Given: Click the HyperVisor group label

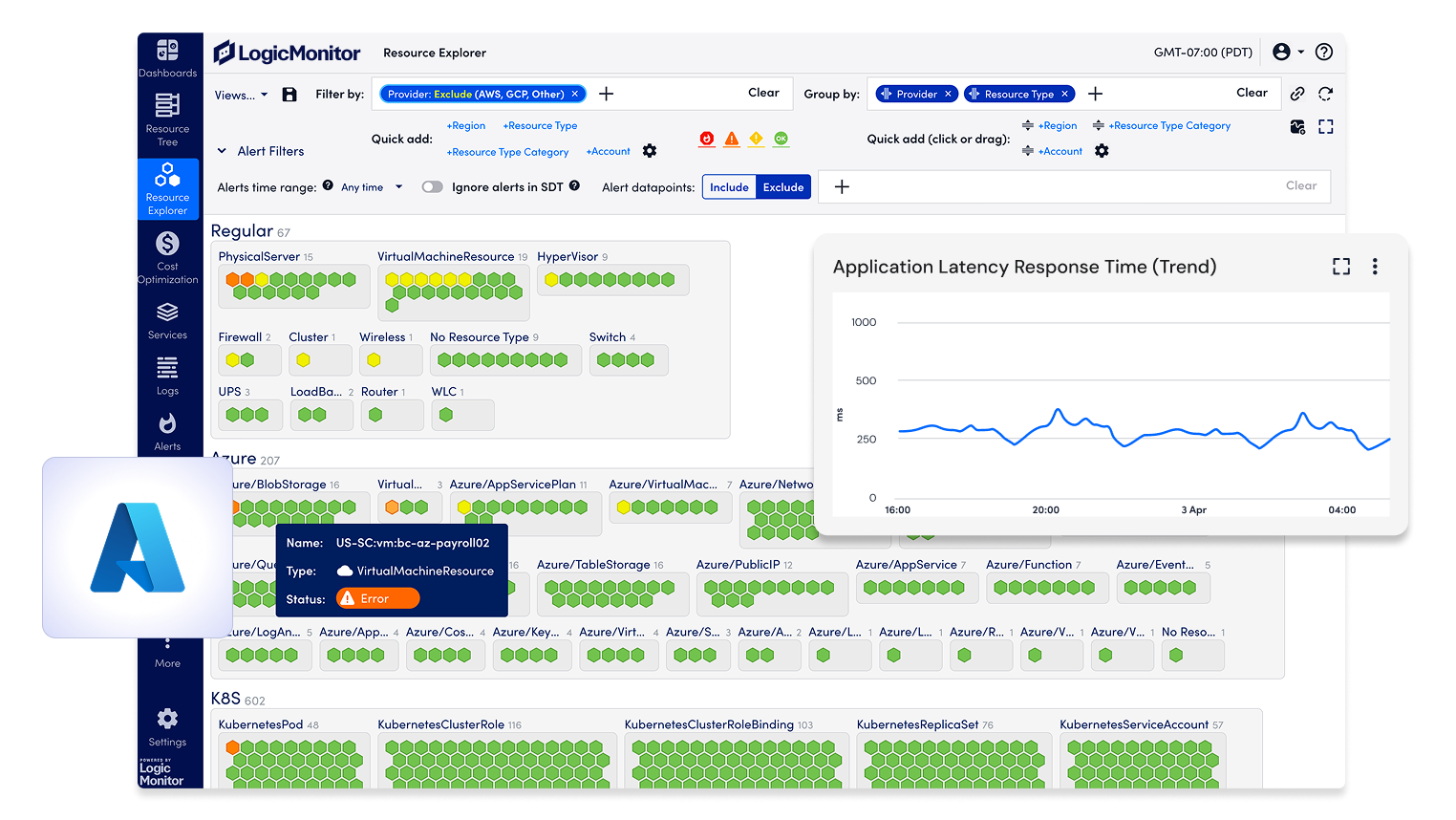Looking at the screenshot, I should 567,256.
